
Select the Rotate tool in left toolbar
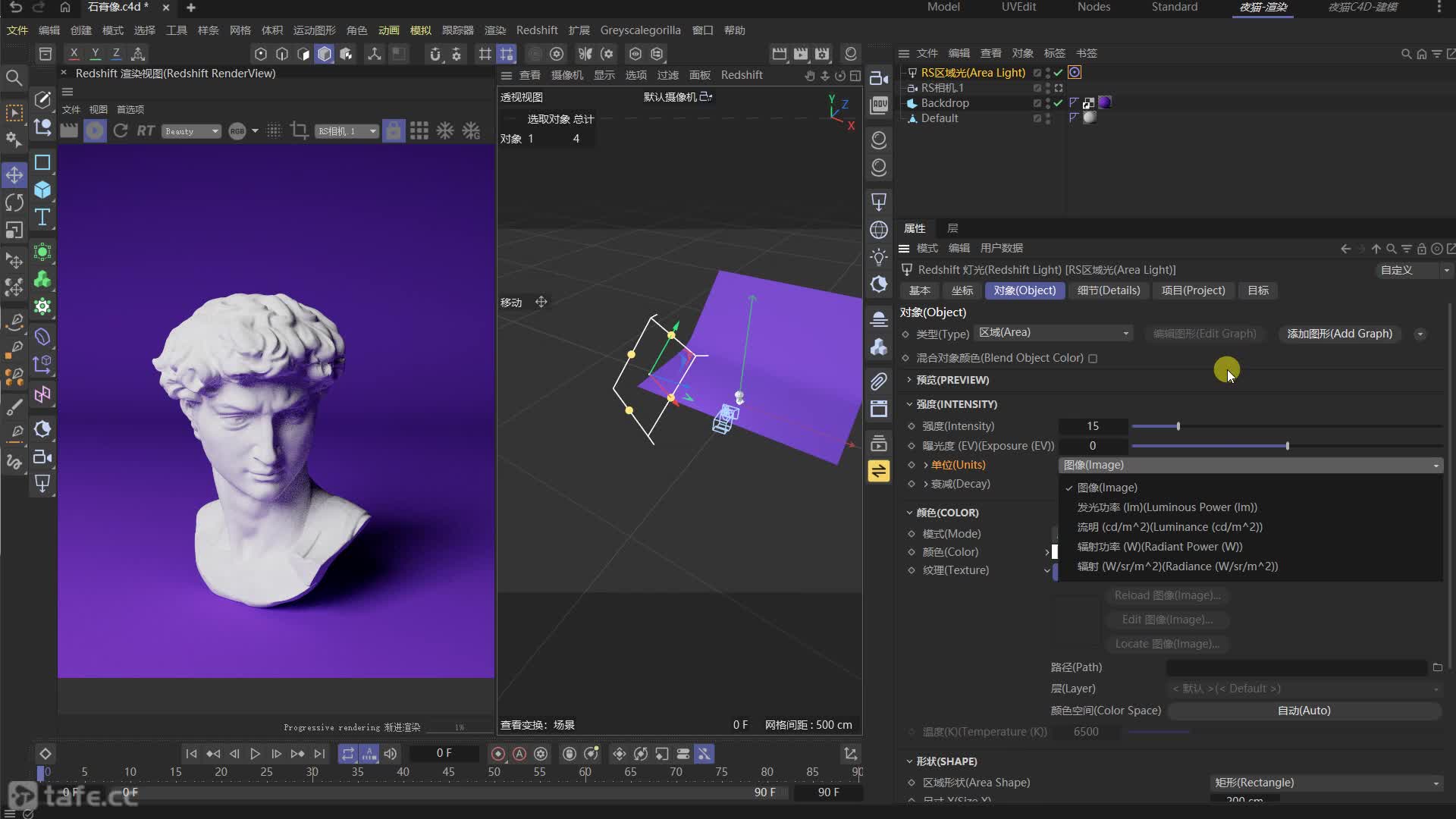click(x=14, y=202)
